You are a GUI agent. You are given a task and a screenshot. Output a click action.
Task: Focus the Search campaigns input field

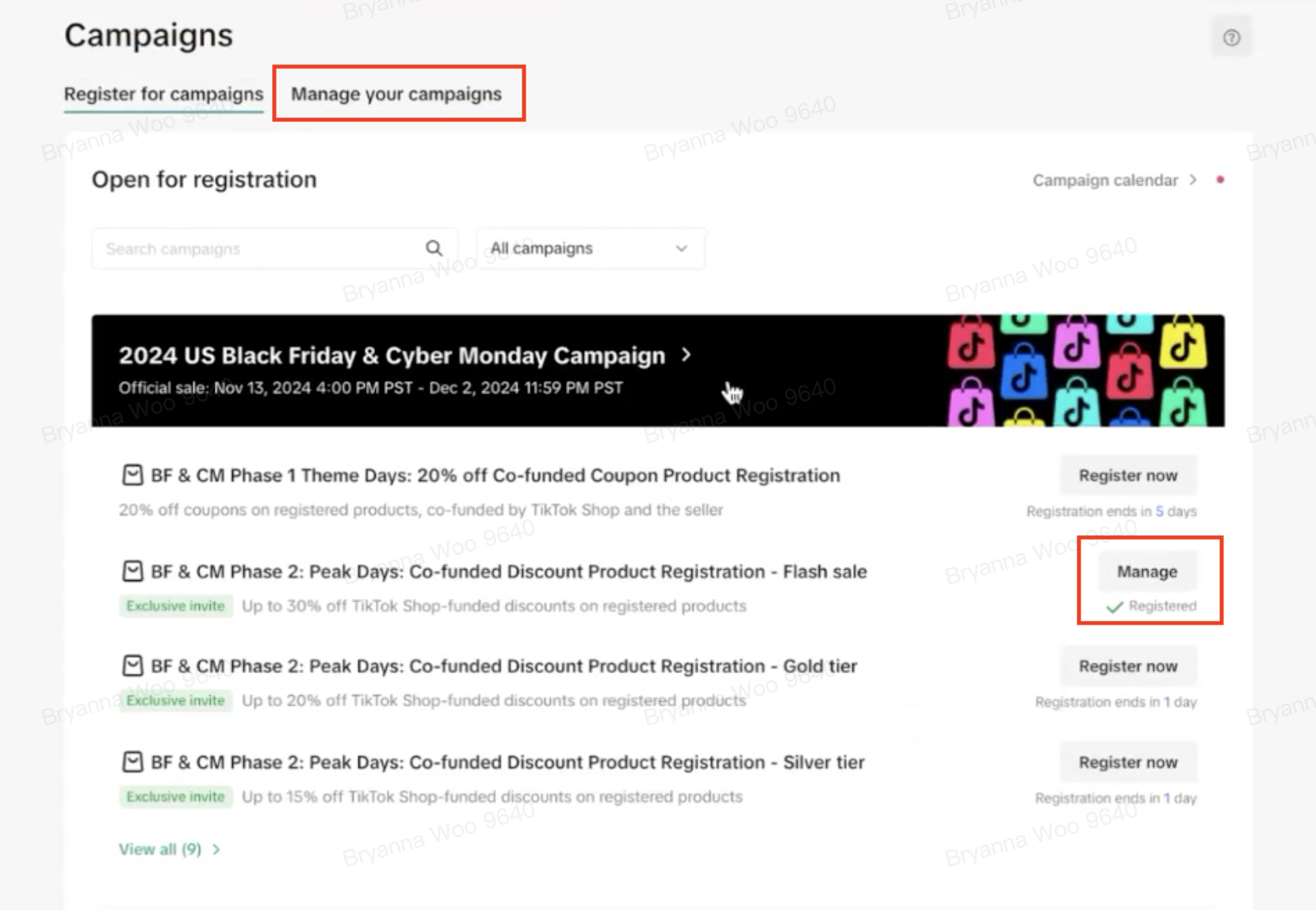pos(262,248)
